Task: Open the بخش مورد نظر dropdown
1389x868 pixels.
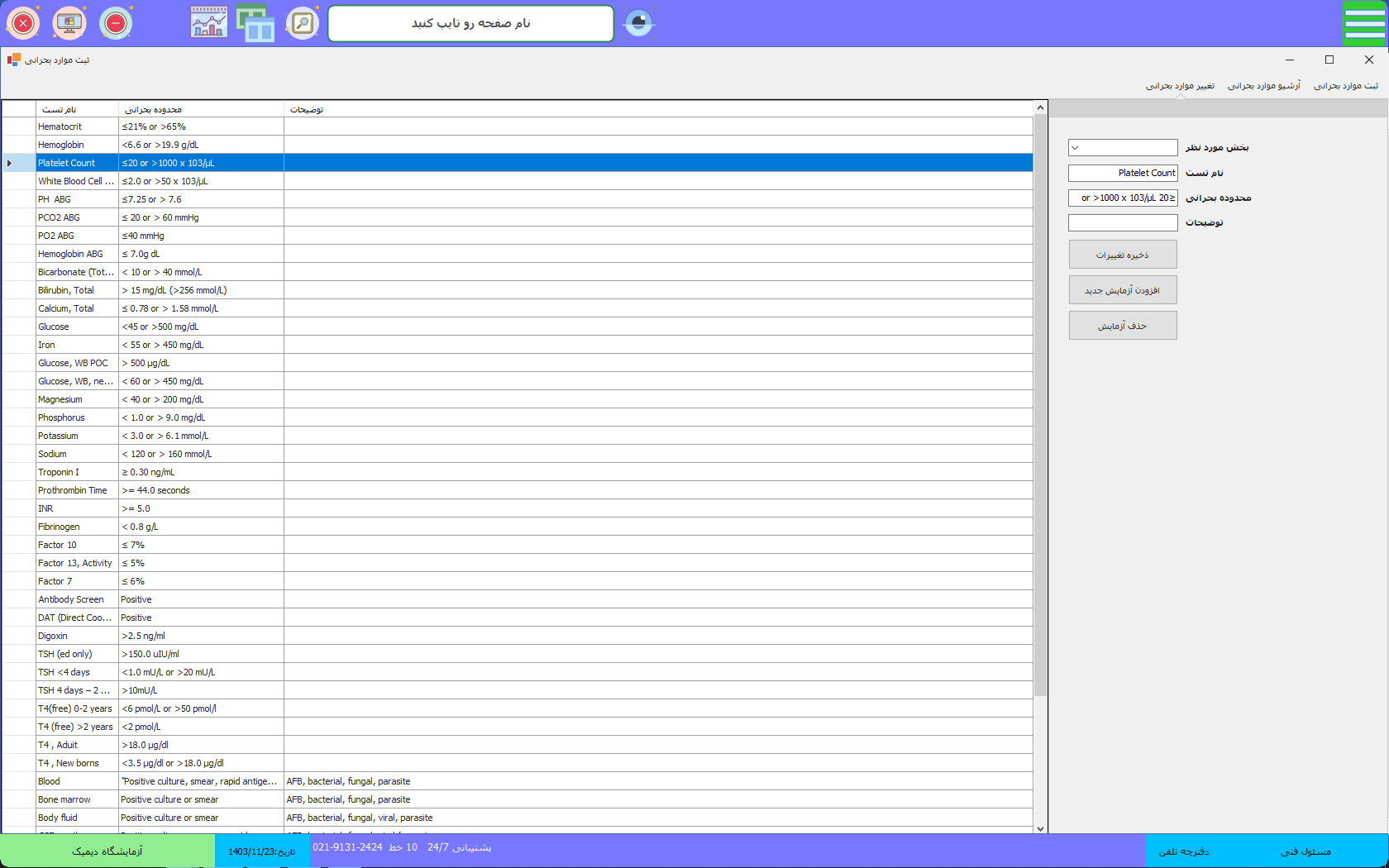Action: coord(1123,147)
